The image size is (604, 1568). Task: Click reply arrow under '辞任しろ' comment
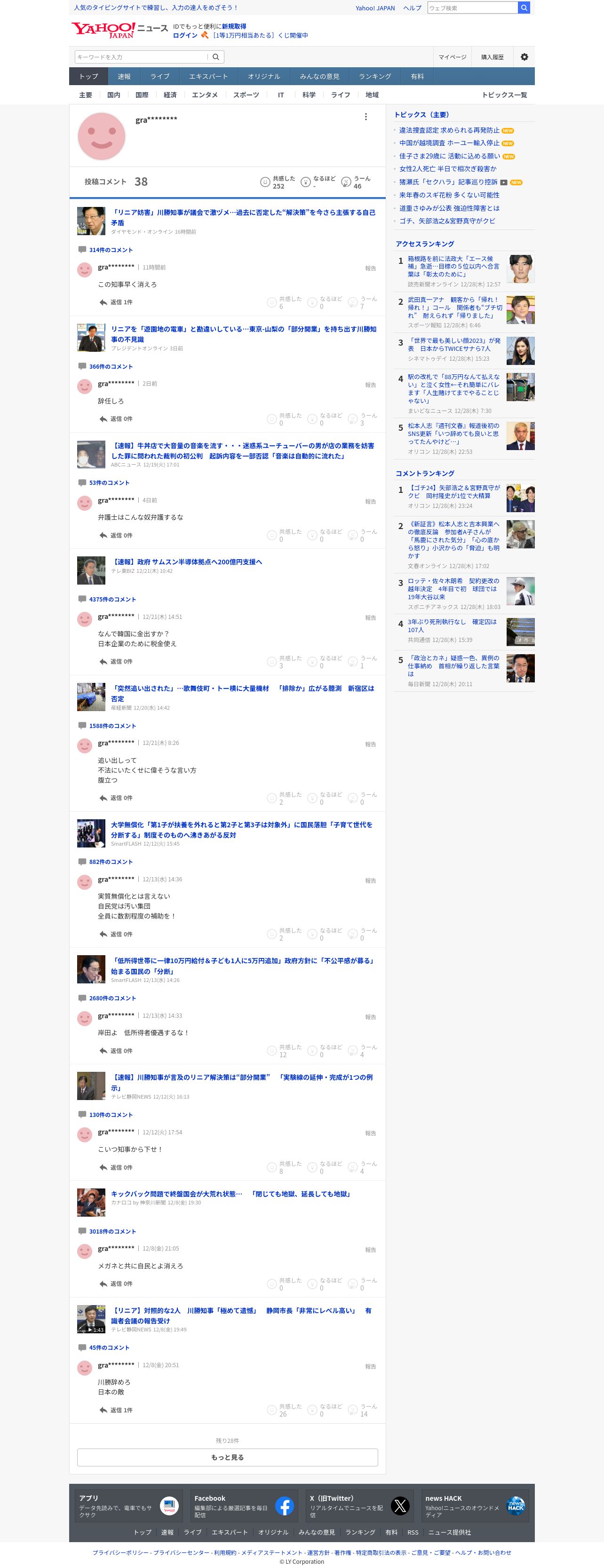[103, 419]
